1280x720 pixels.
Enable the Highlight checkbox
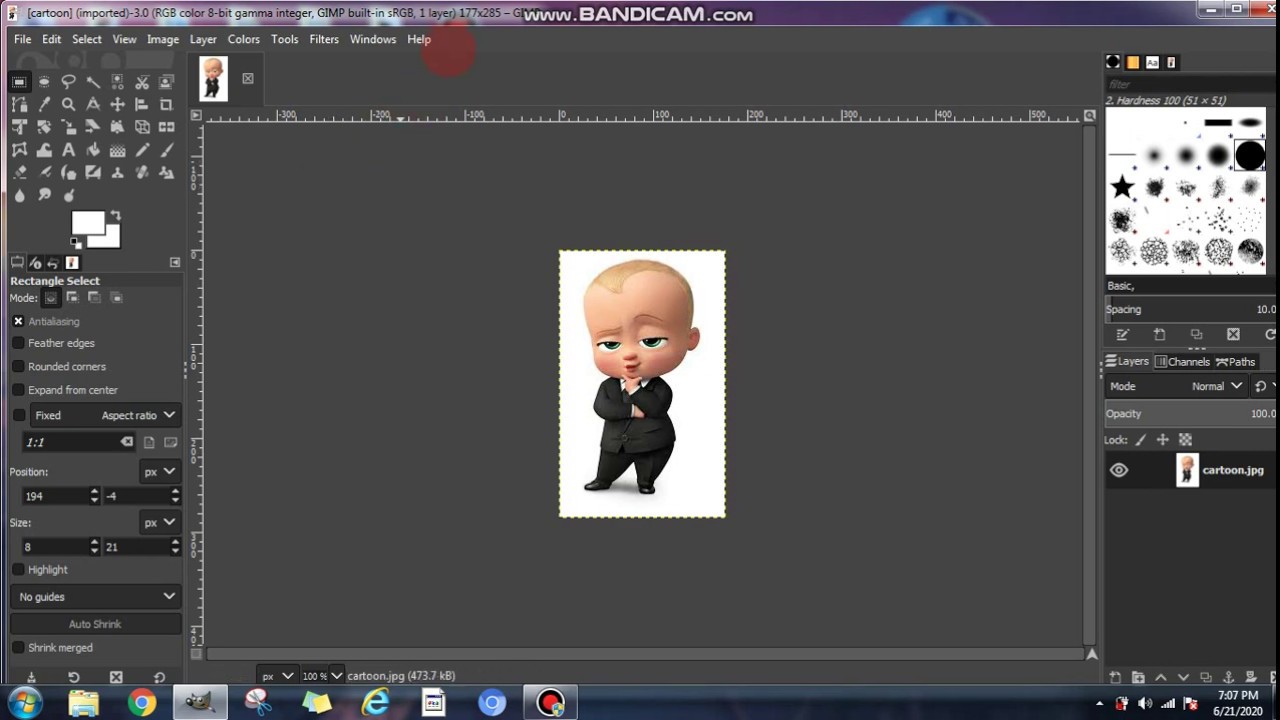coord(18,569)
